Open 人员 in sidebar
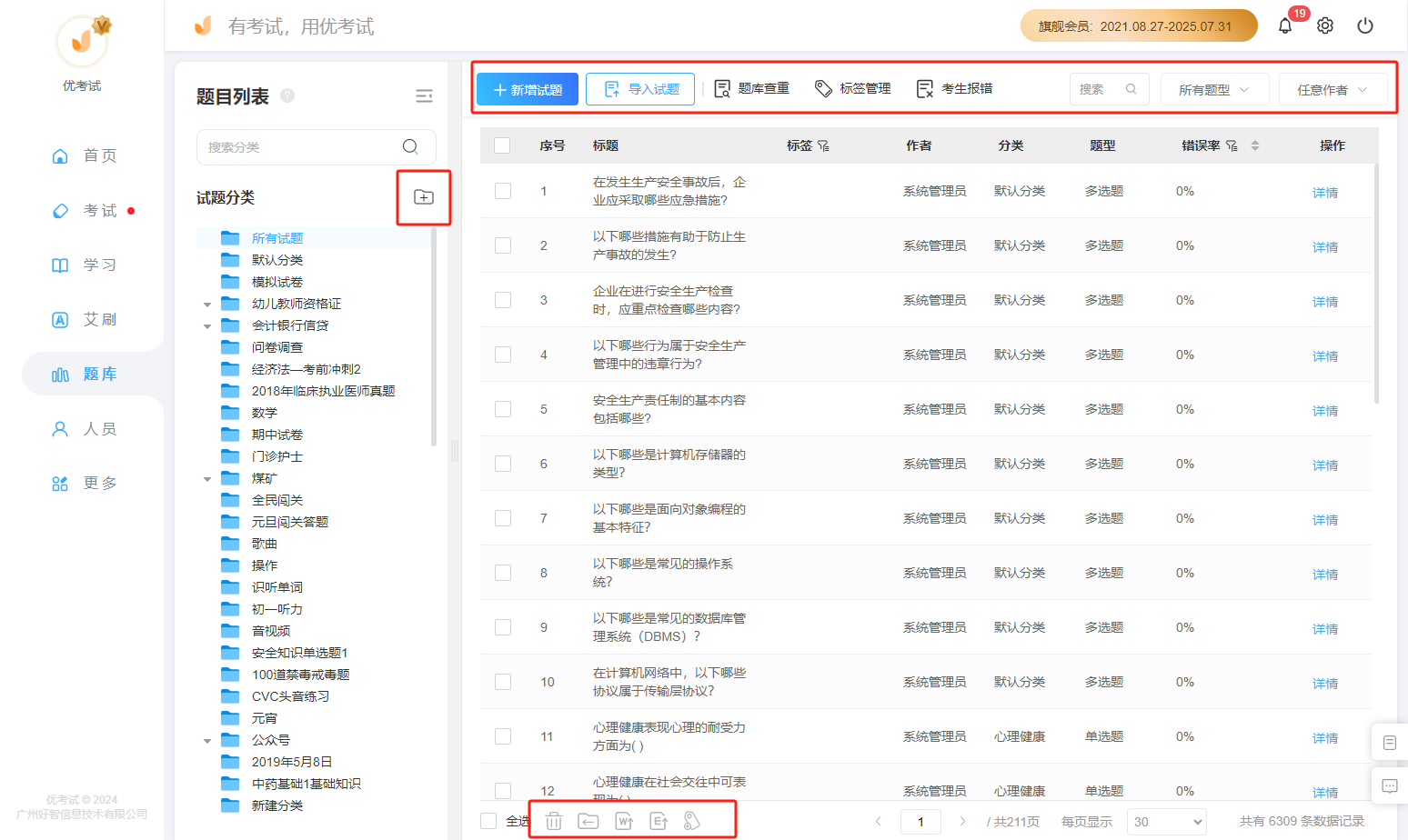 [85, 428]
